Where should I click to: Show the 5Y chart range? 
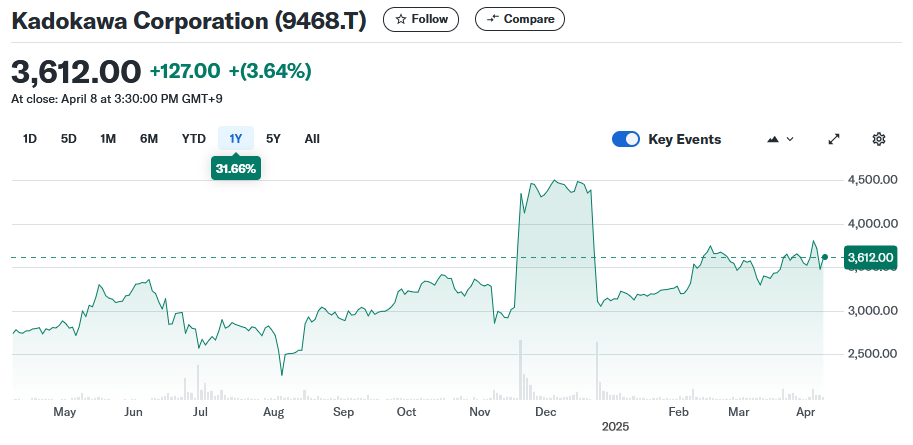click(273, 139)
